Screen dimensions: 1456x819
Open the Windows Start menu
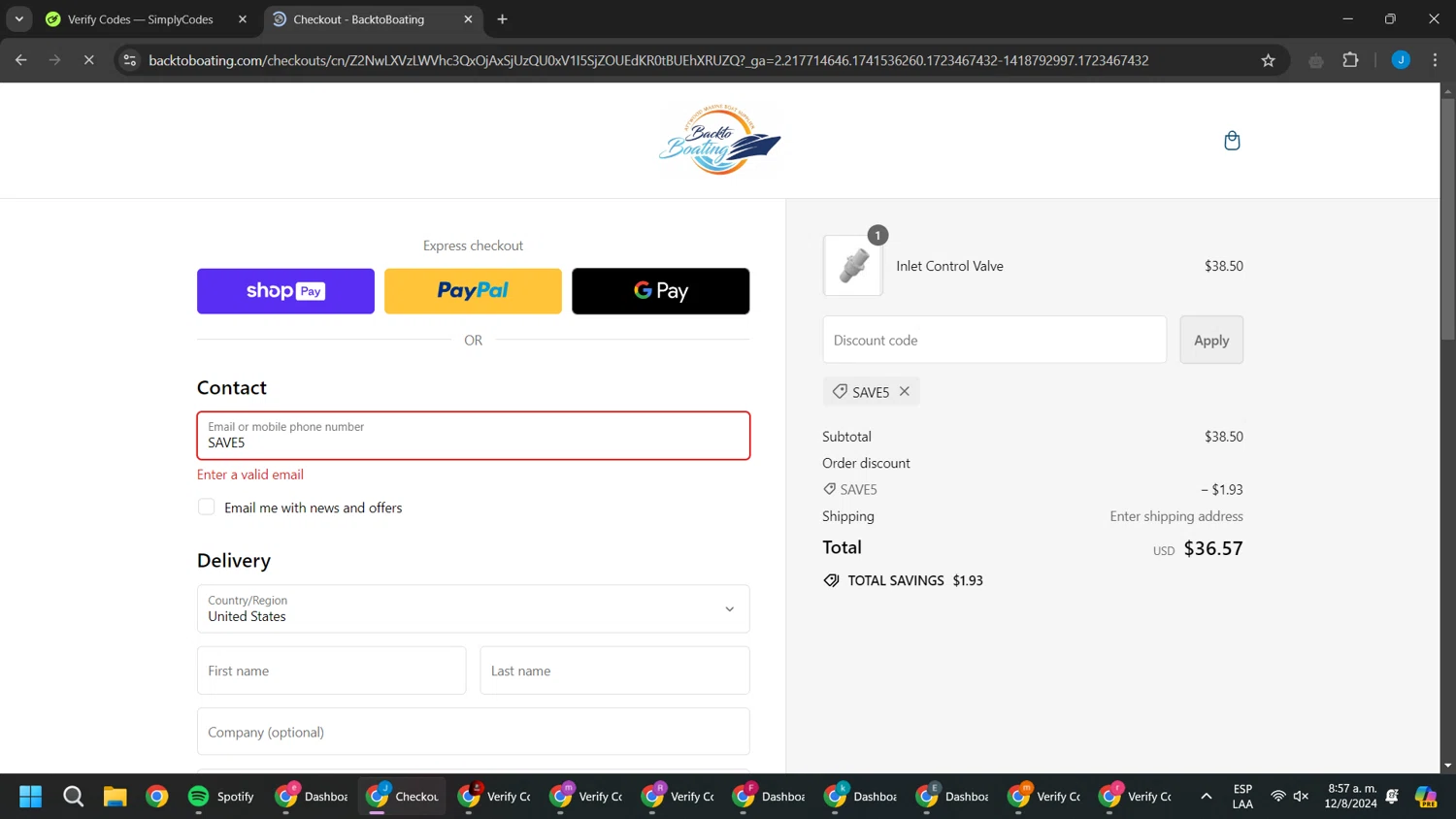point(30,797)
